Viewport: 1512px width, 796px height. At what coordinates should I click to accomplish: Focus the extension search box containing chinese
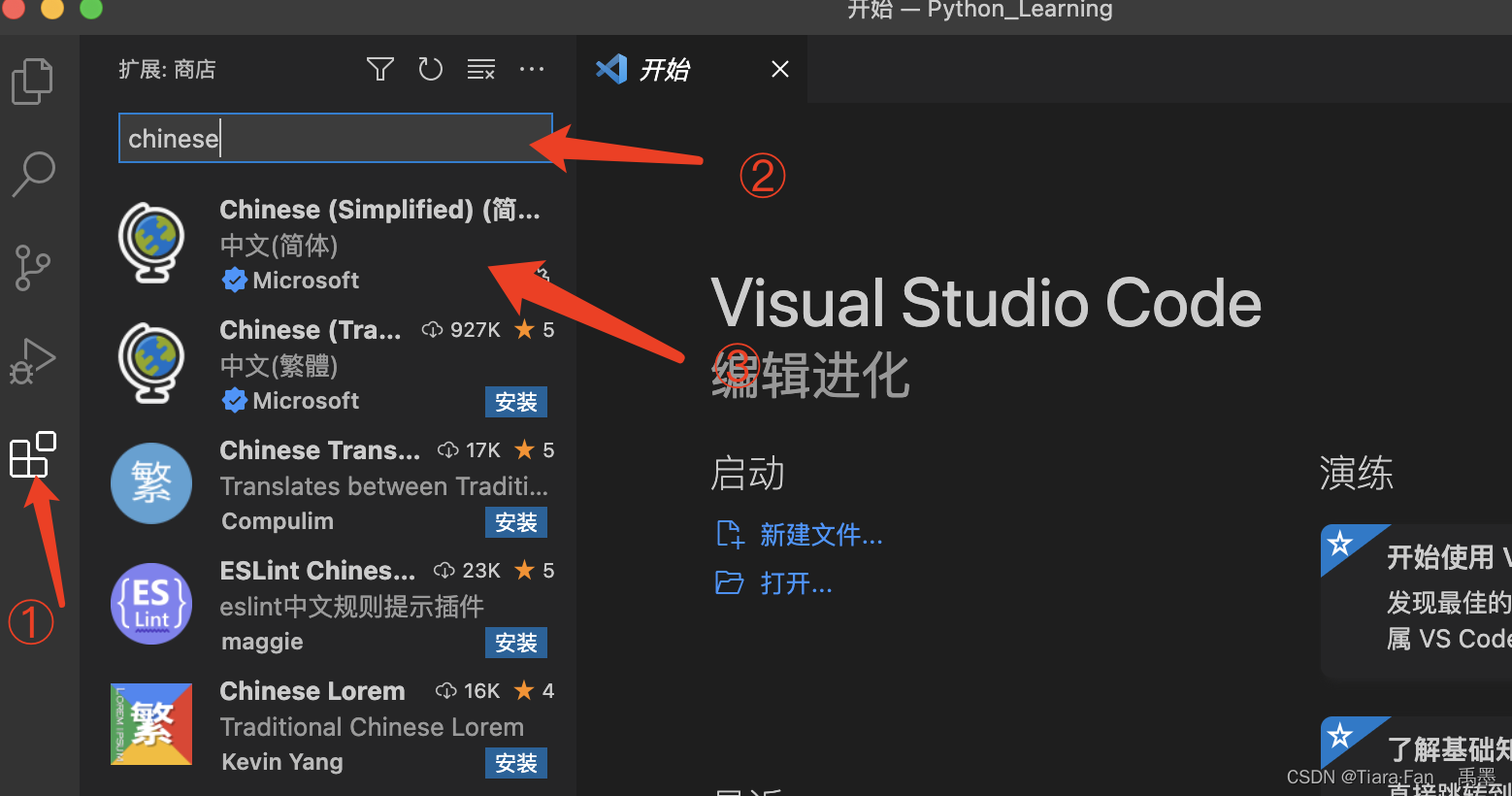click(336, 138)
